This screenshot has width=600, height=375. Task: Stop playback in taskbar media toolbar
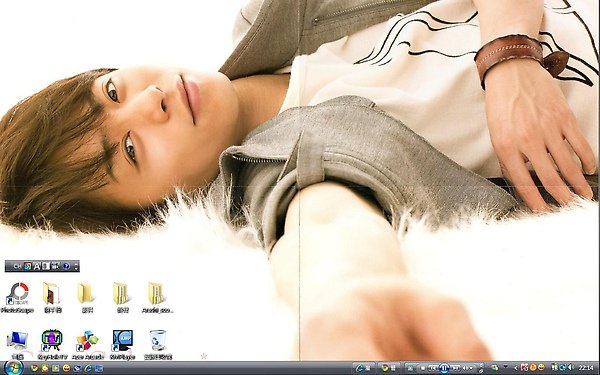(x=423, y=368)
